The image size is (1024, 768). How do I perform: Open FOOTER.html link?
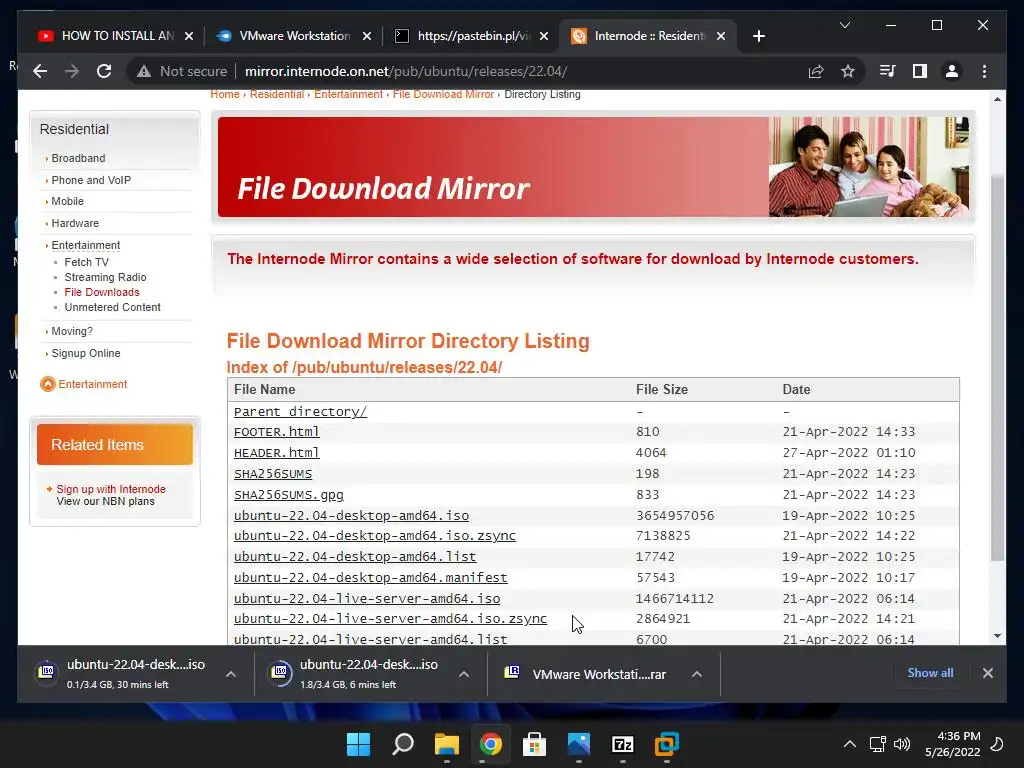[x=277, y=432]
